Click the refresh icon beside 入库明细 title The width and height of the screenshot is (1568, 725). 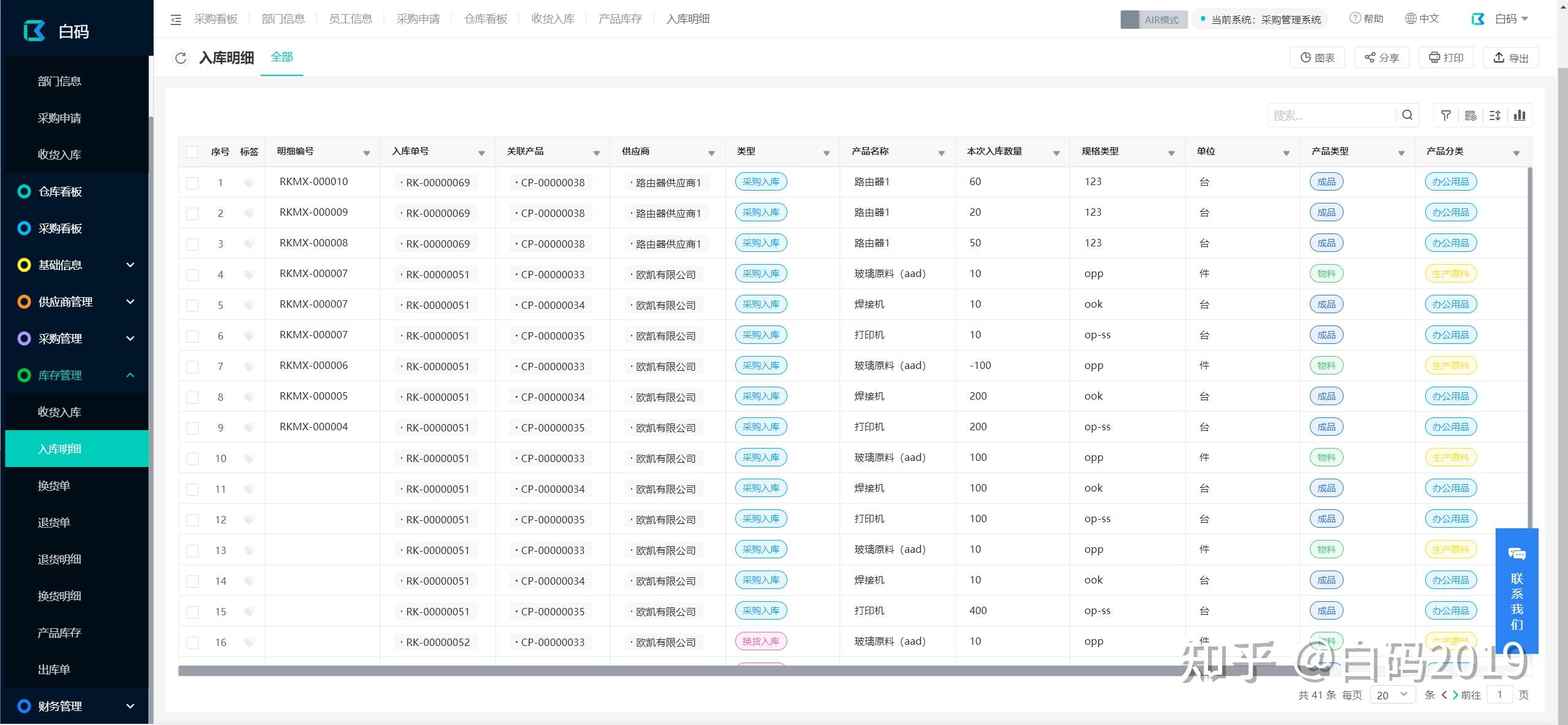click(x=180, y=58)
